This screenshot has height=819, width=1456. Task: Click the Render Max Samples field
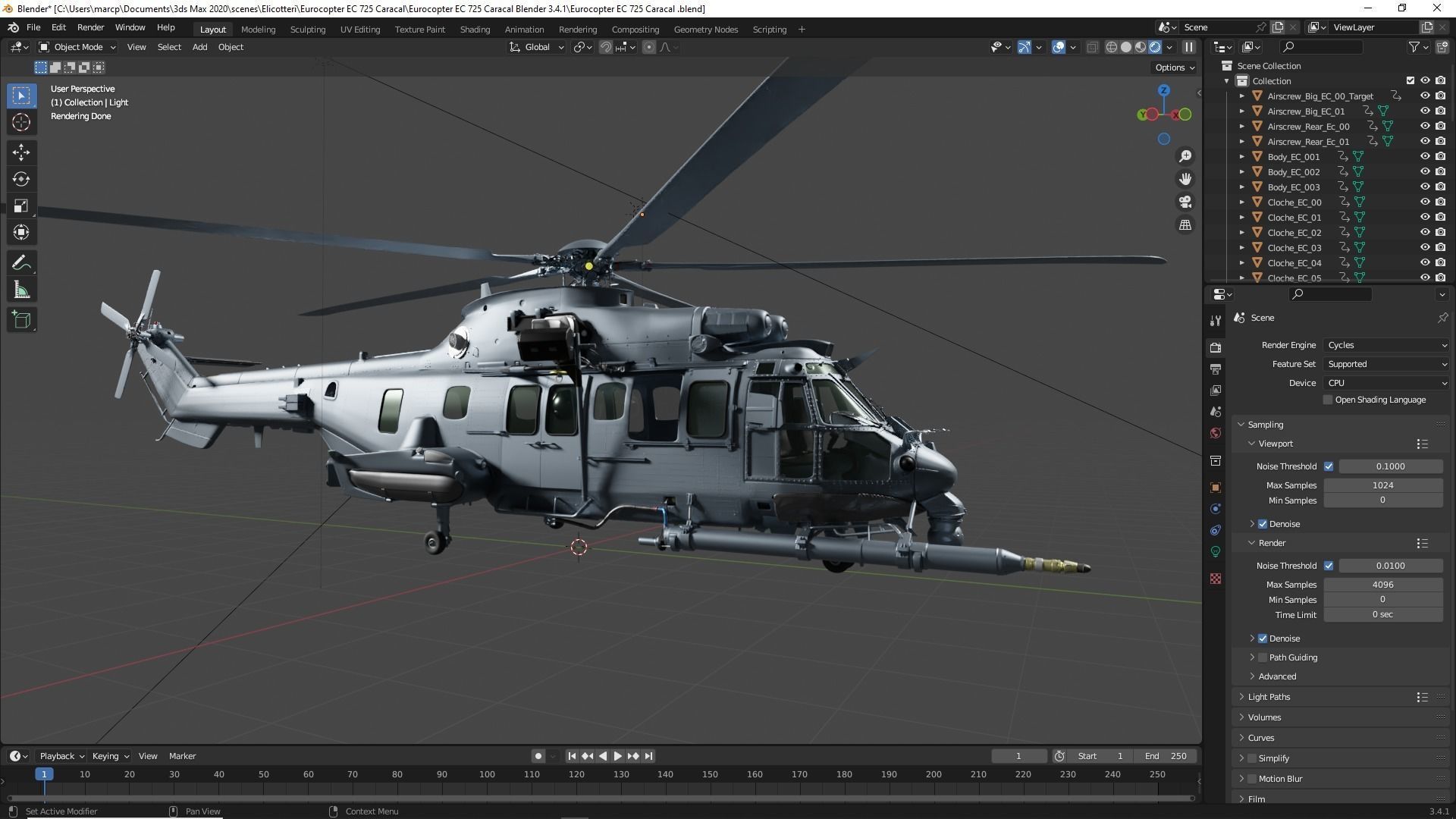[1382, 585]
